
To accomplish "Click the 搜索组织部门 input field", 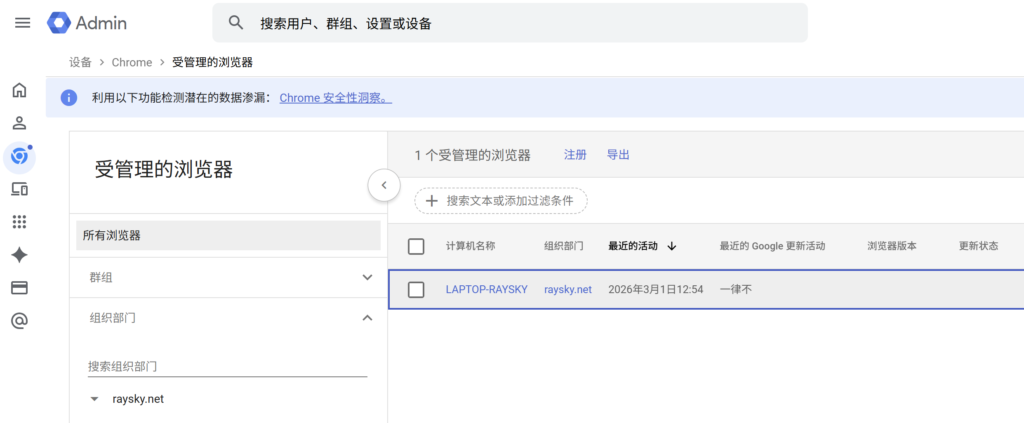I will tap(227, 366).
